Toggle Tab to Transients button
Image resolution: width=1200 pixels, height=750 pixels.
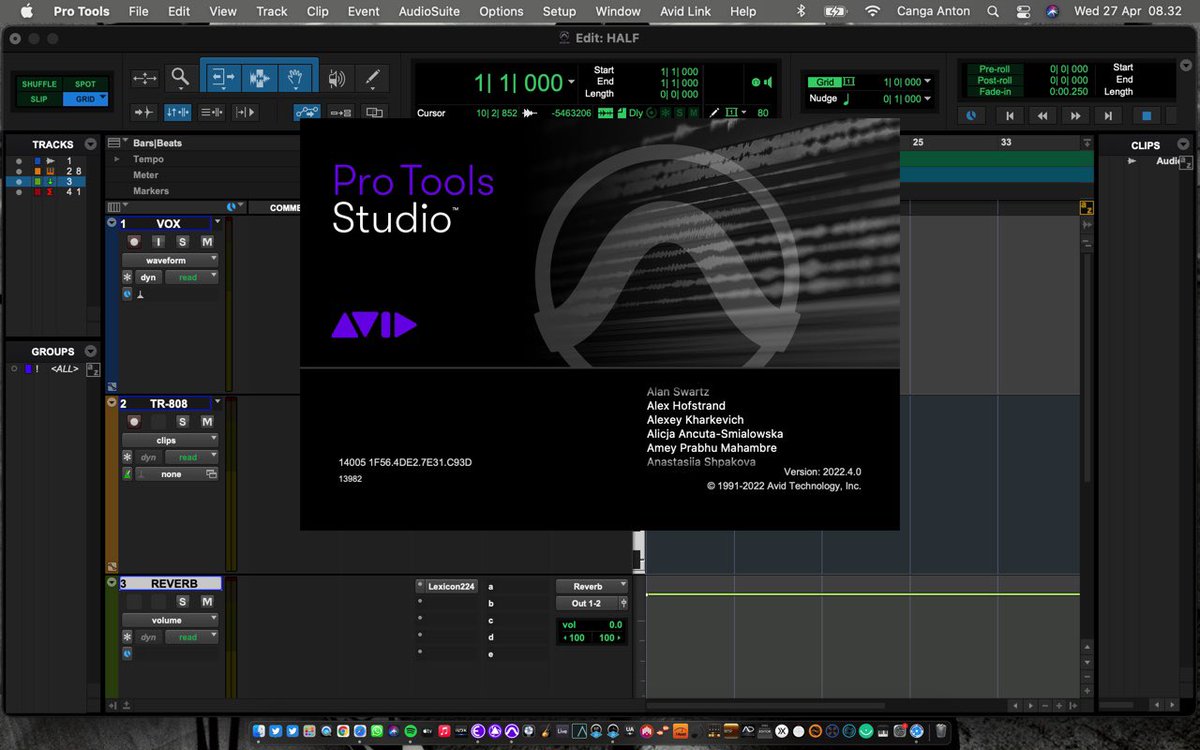pyautogui.click(x=145, y=113)
